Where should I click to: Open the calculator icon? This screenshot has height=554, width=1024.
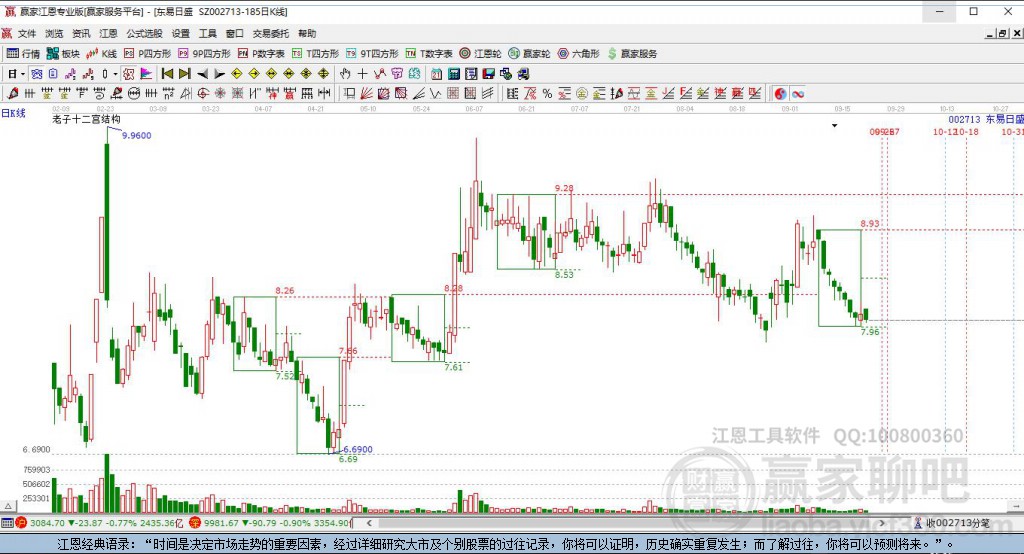[x=454, y=74]
